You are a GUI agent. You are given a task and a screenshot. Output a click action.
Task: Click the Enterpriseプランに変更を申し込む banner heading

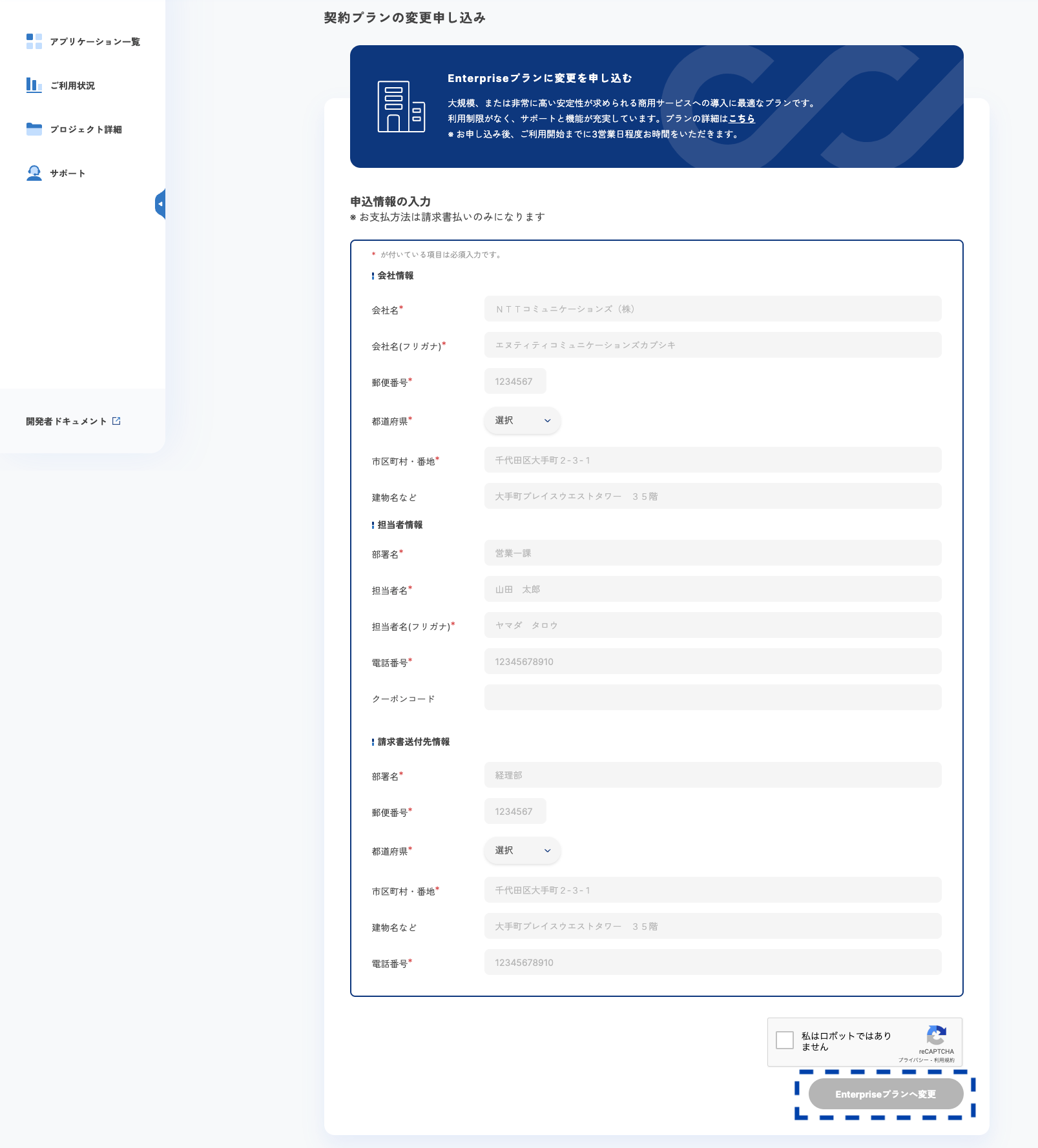click(539, 78)
